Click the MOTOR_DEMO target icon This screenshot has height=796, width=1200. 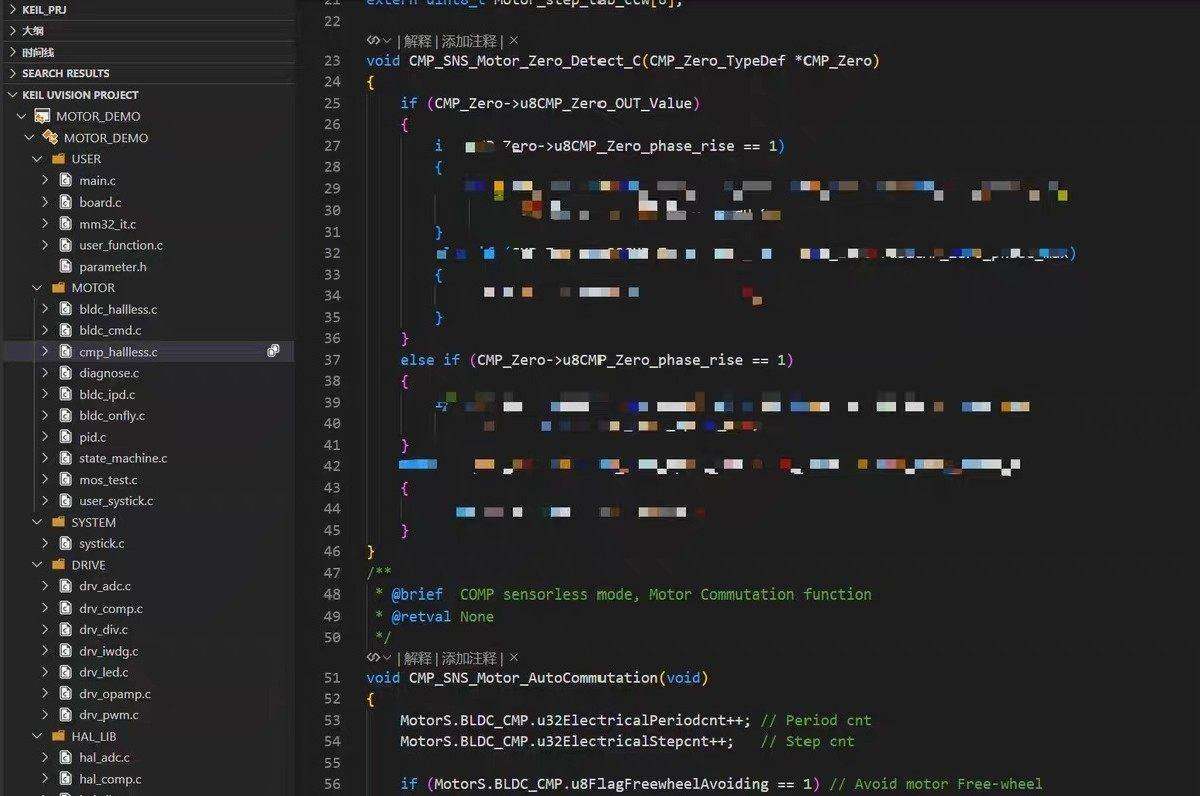point(50,138)
